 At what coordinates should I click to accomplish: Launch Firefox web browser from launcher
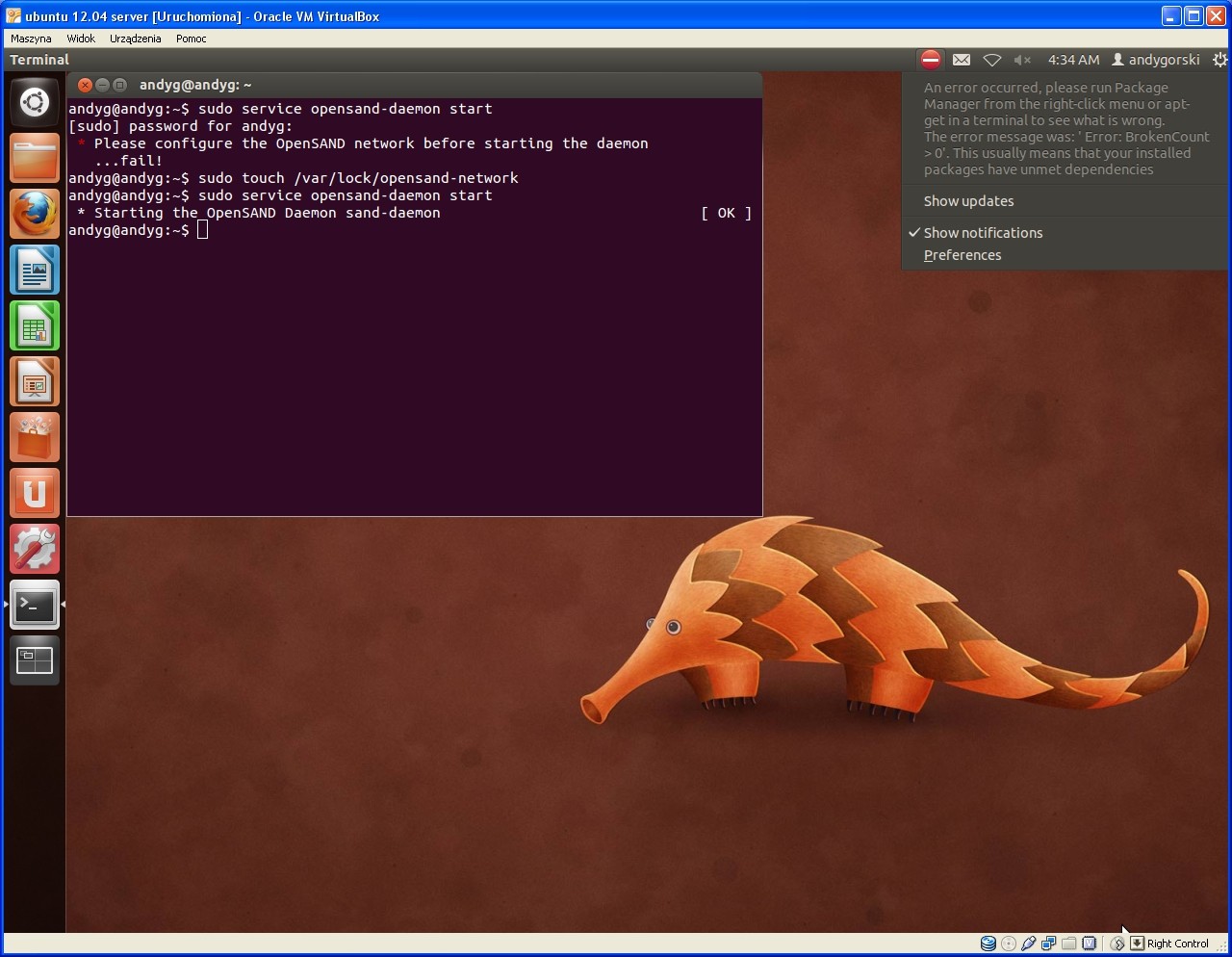click(35, 214)
